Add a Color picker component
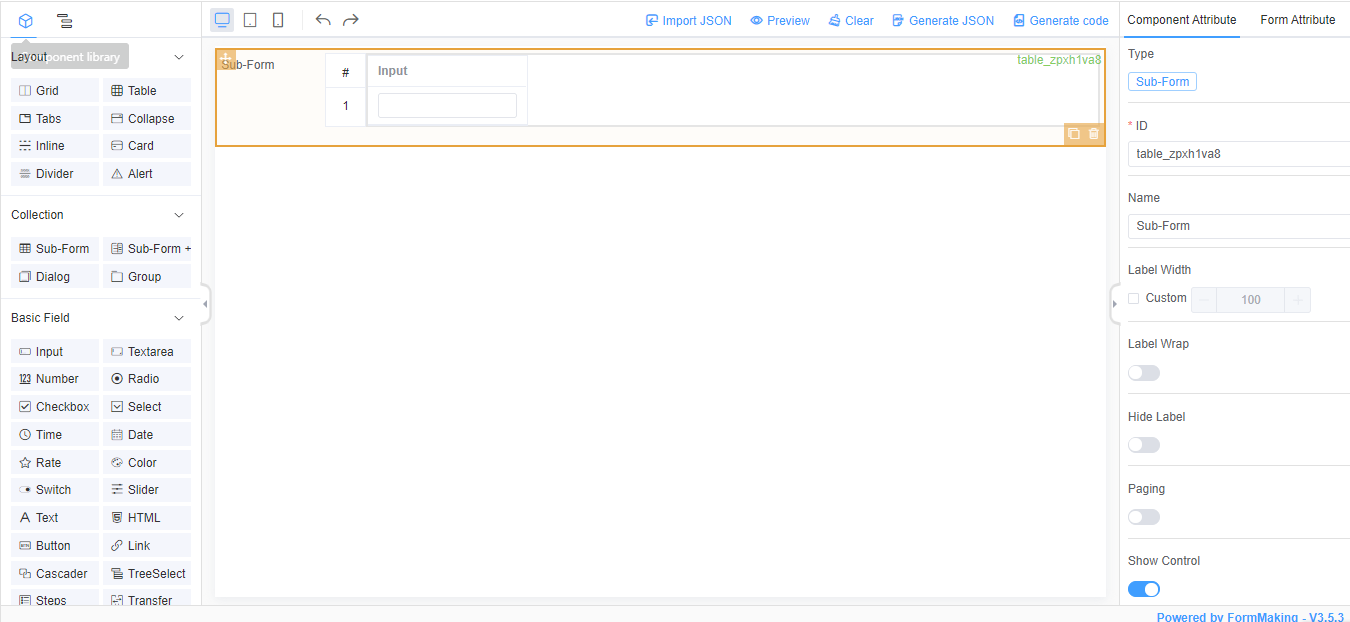The image size is (1350, 622). [147, 463]
